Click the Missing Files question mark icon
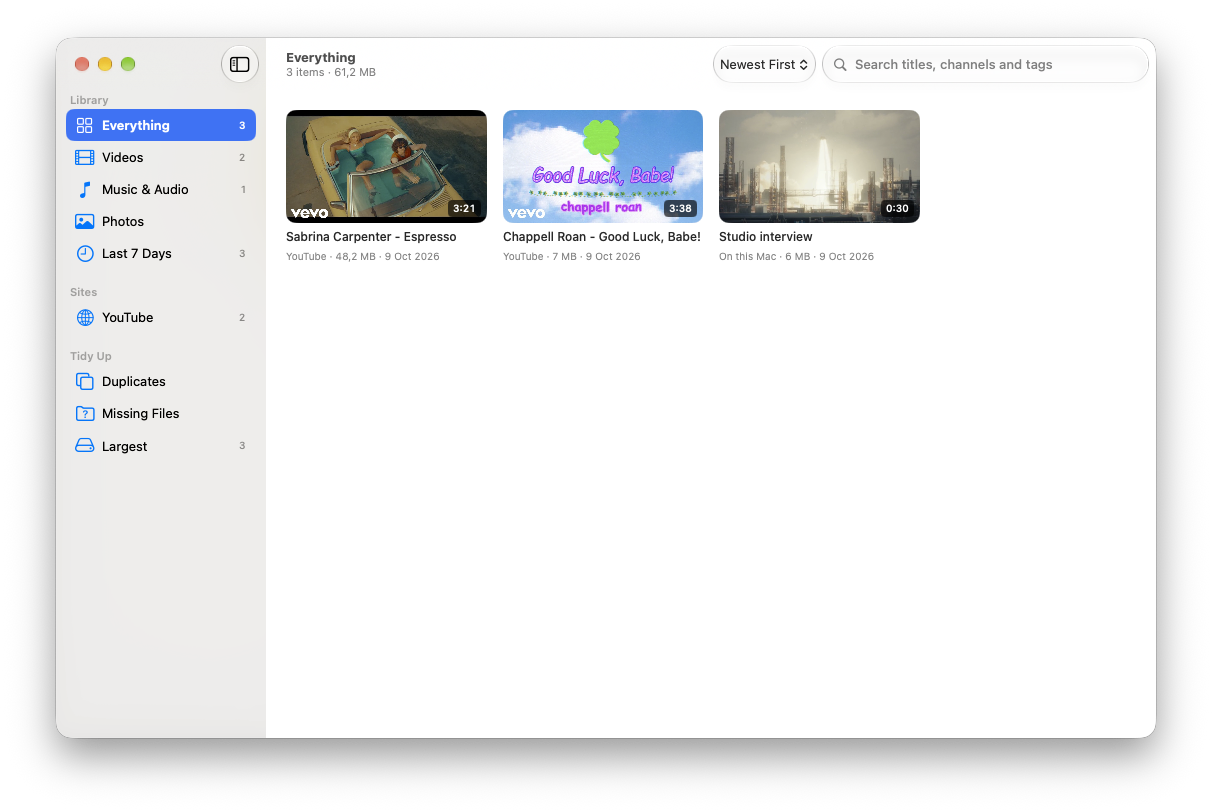Screen dimensions: 1212x812 click(85, 413)
